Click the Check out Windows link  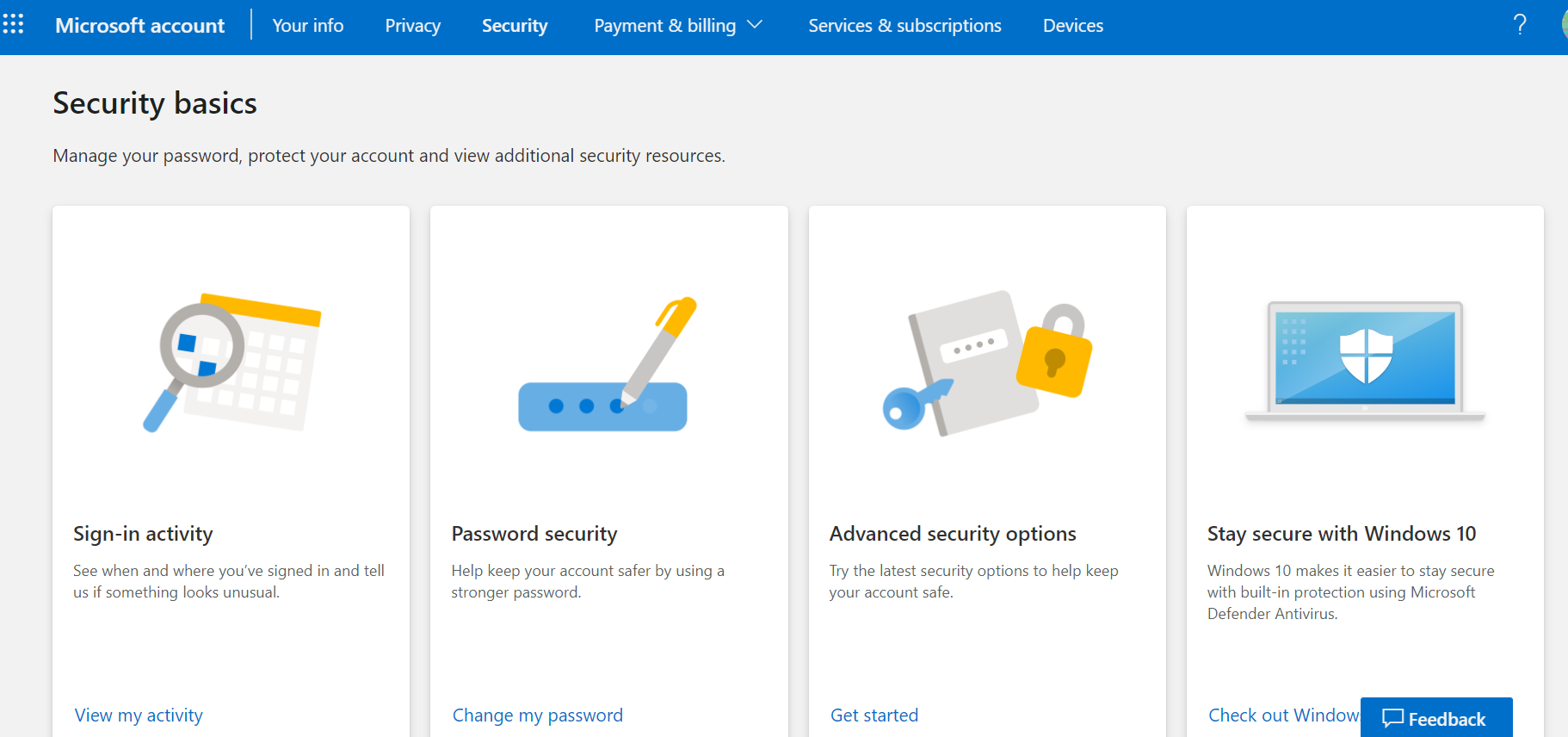(1275, 715)
